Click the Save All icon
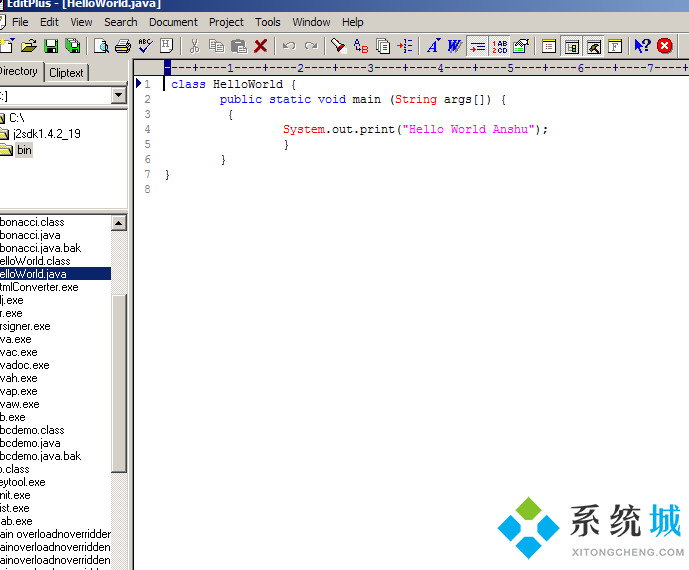The height and width of the screenshot is (570, 689). pos(73,46)
